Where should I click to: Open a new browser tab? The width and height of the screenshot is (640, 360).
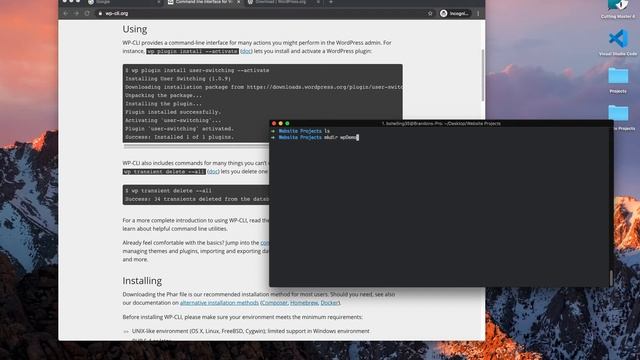pyautogui.click(x=331, y=2)
